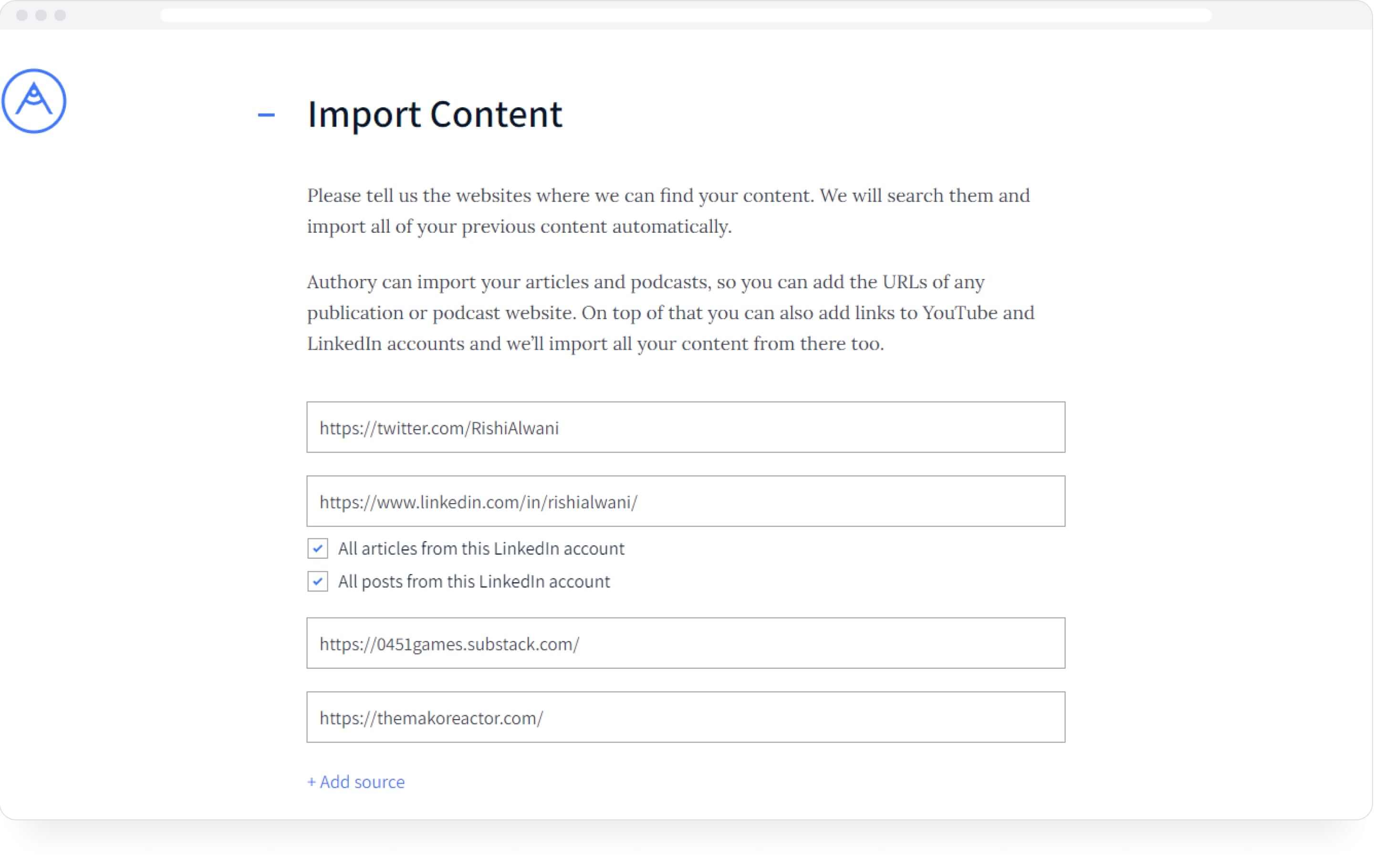
Task: Collapse the Import Content section dash
Action: pos(266,114)
